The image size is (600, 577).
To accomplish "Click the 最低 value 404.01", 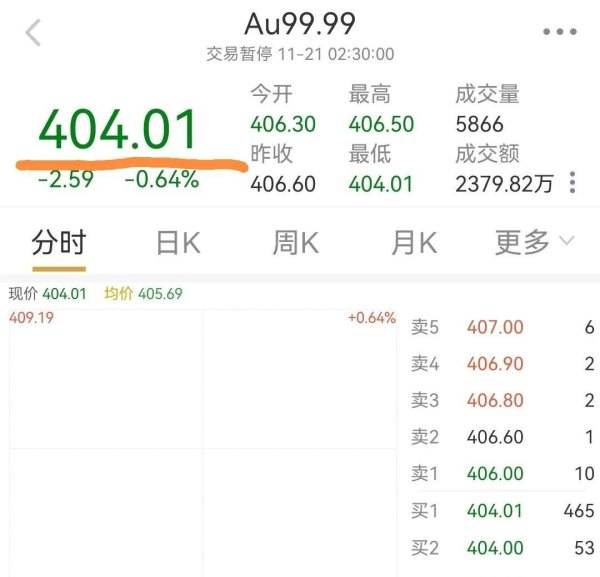I will point(381,184).
